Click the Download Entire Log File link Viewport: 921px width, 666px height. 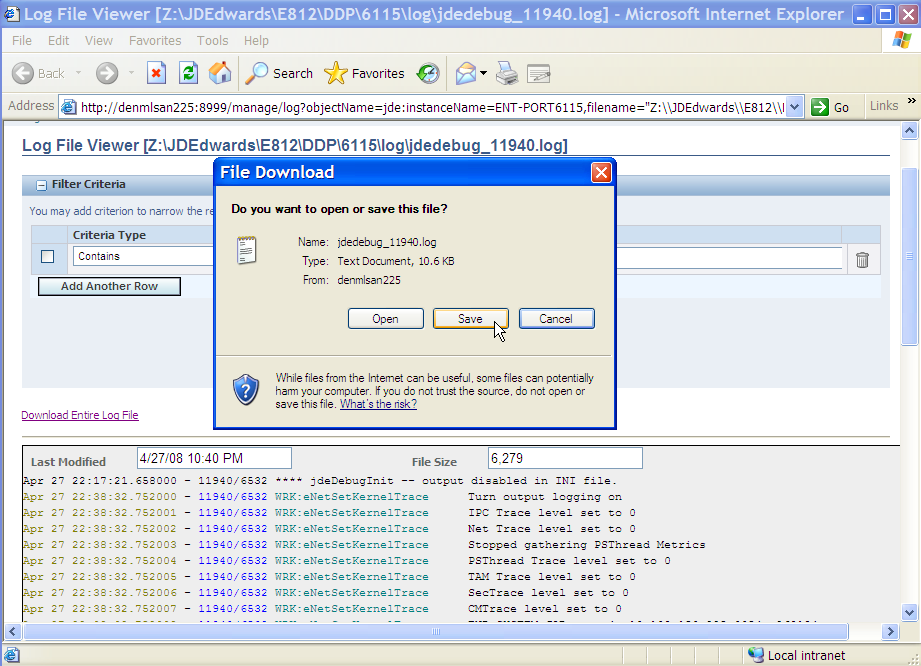click(80, 415)
